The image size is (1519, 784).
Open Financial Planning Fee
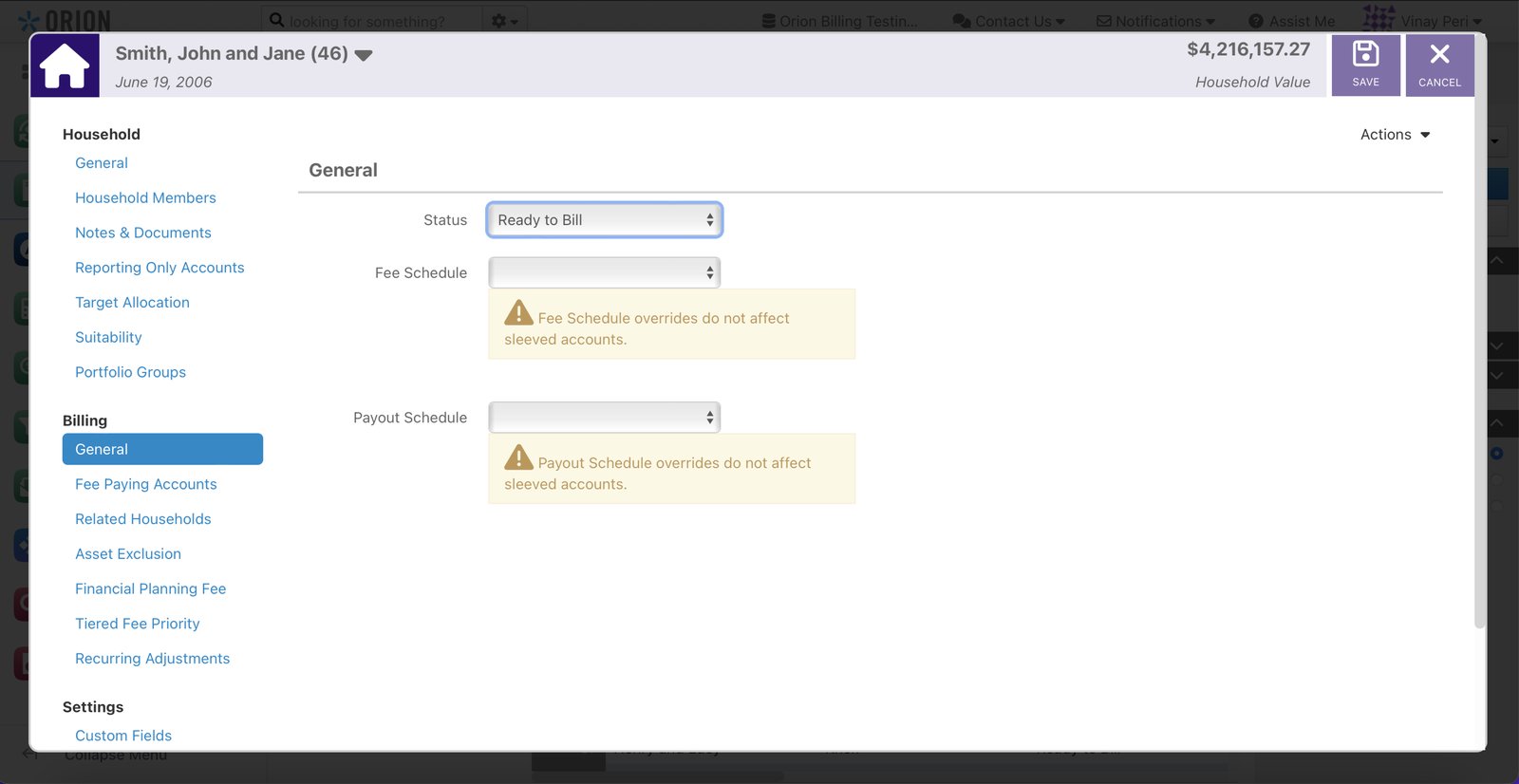[x=150, y=588]
